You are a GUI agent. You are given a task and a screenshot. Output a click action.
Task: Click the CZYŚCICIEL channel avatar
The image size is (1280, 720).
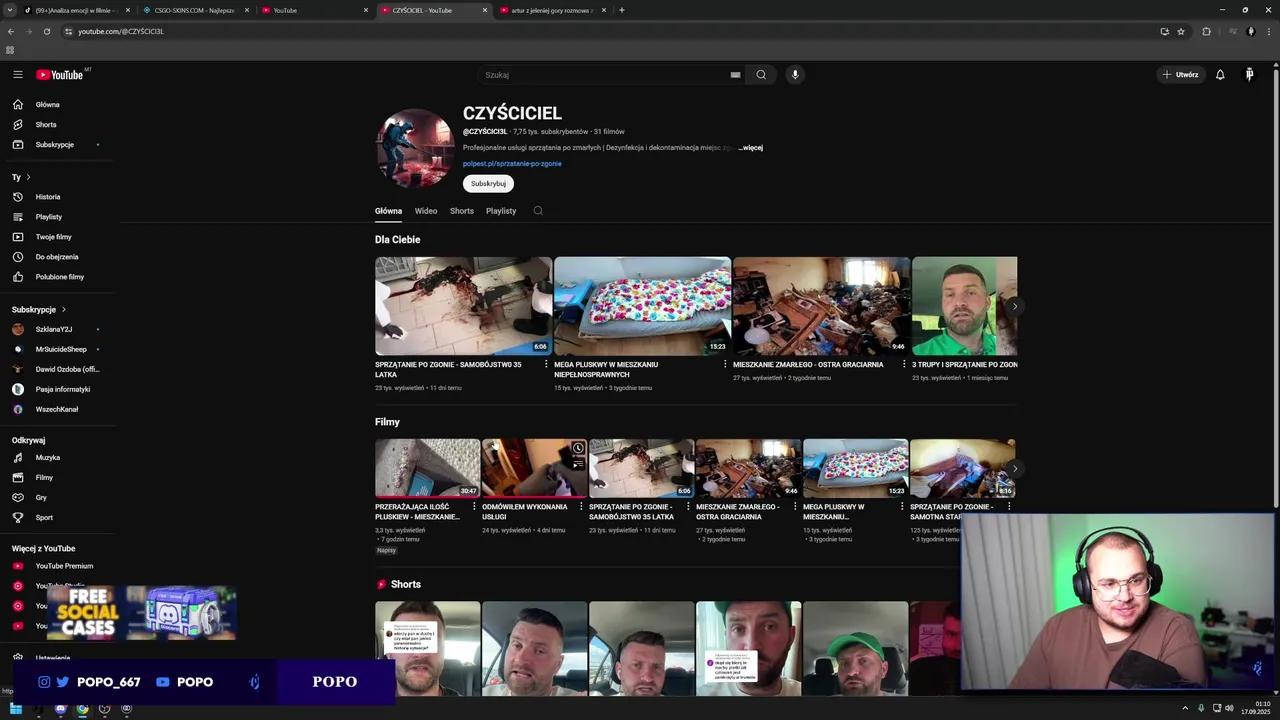point(415,148)
